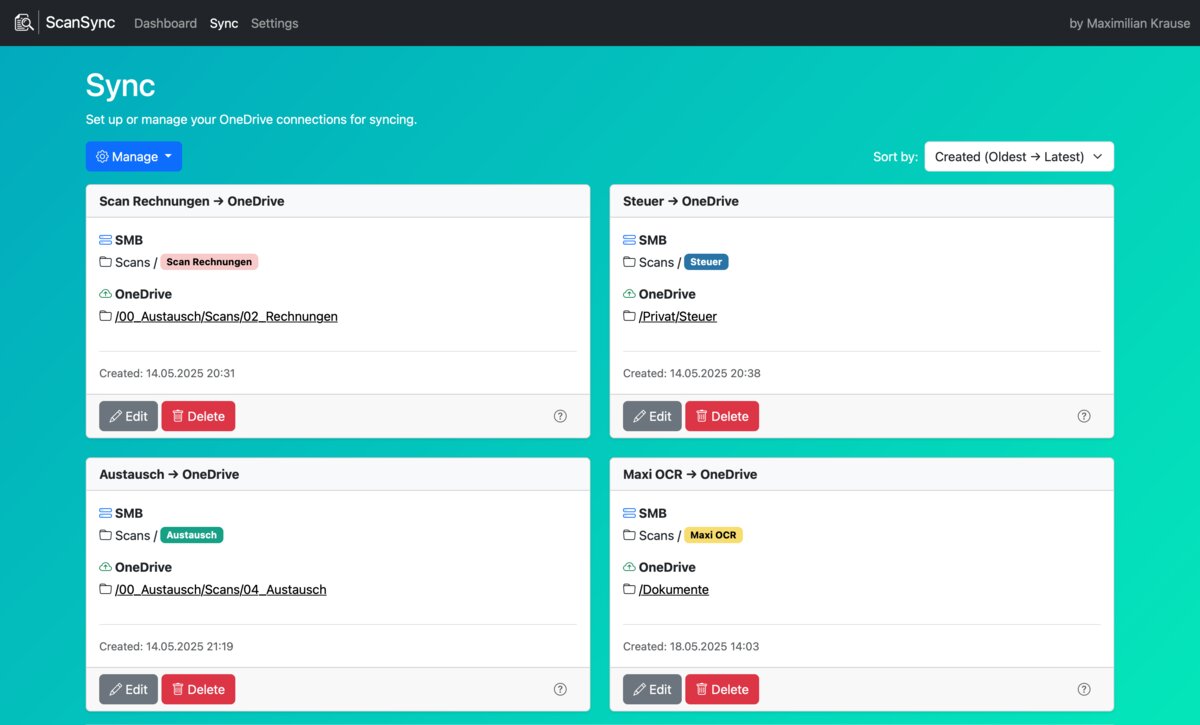Open the /Privat/Steuer folder link

coord(677,316)
